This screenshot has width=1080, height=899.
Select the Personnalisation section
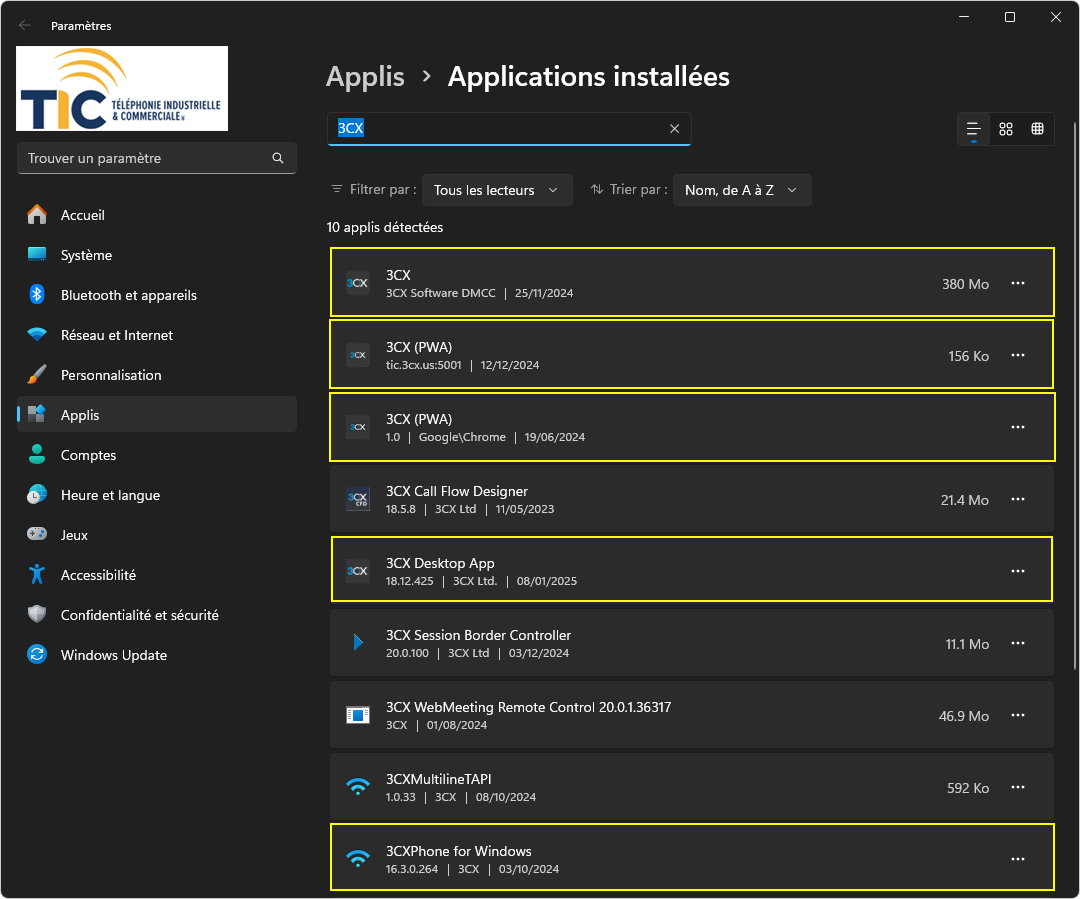pos(156,375)
